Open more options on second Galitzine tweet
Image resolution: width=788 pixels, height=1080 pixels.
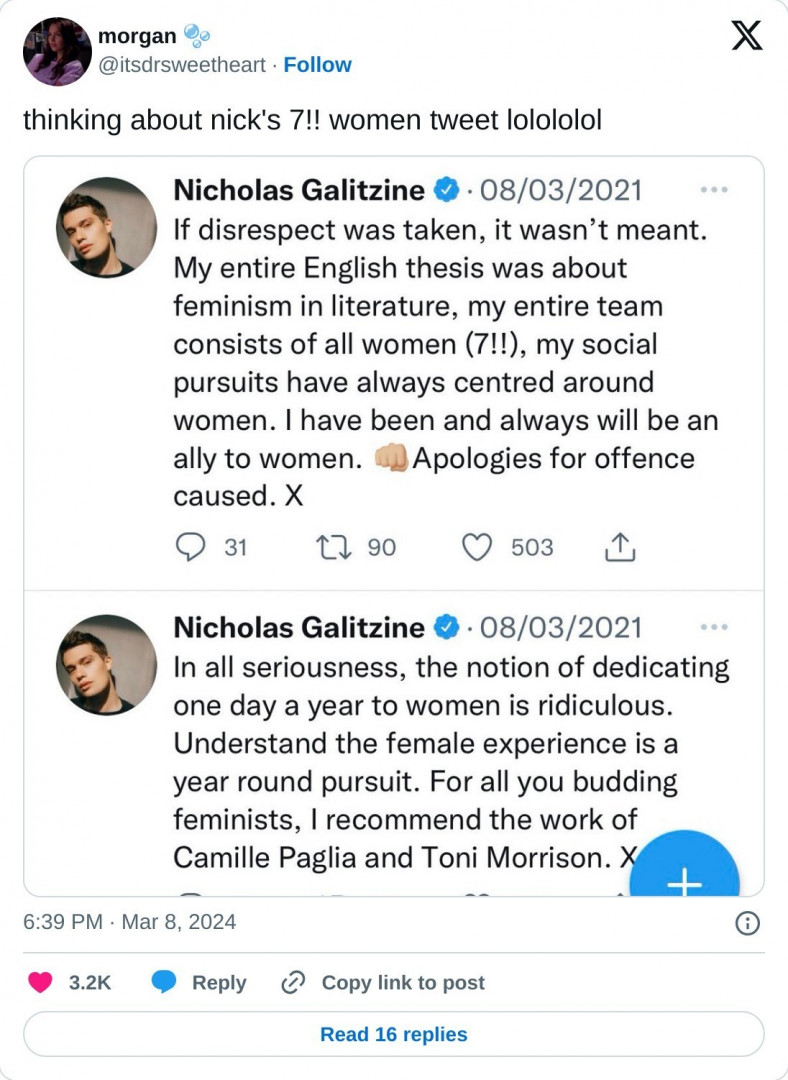click(714, 627)
